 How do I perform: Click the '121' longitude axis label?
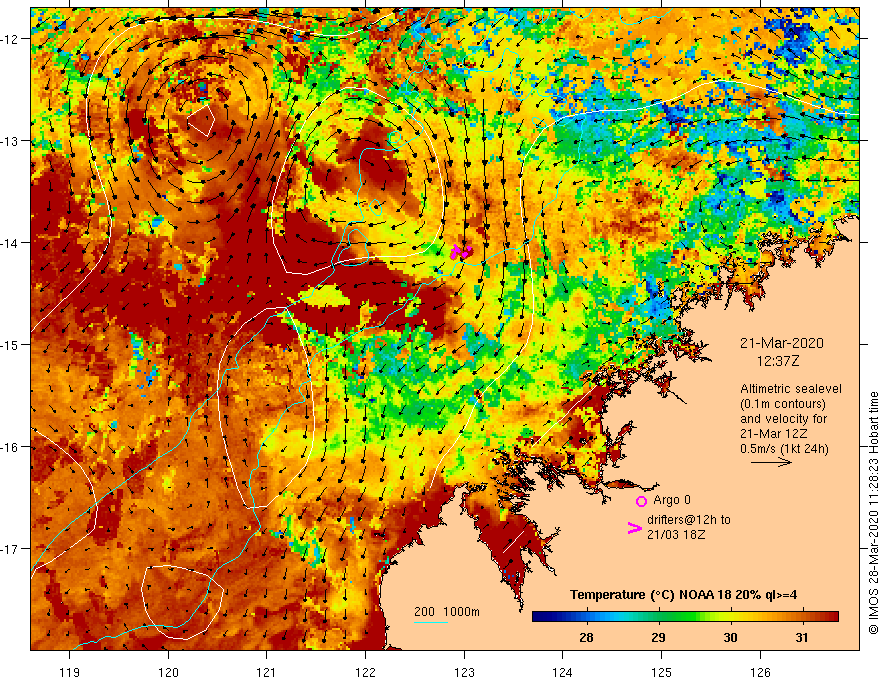tap(267, 672)
